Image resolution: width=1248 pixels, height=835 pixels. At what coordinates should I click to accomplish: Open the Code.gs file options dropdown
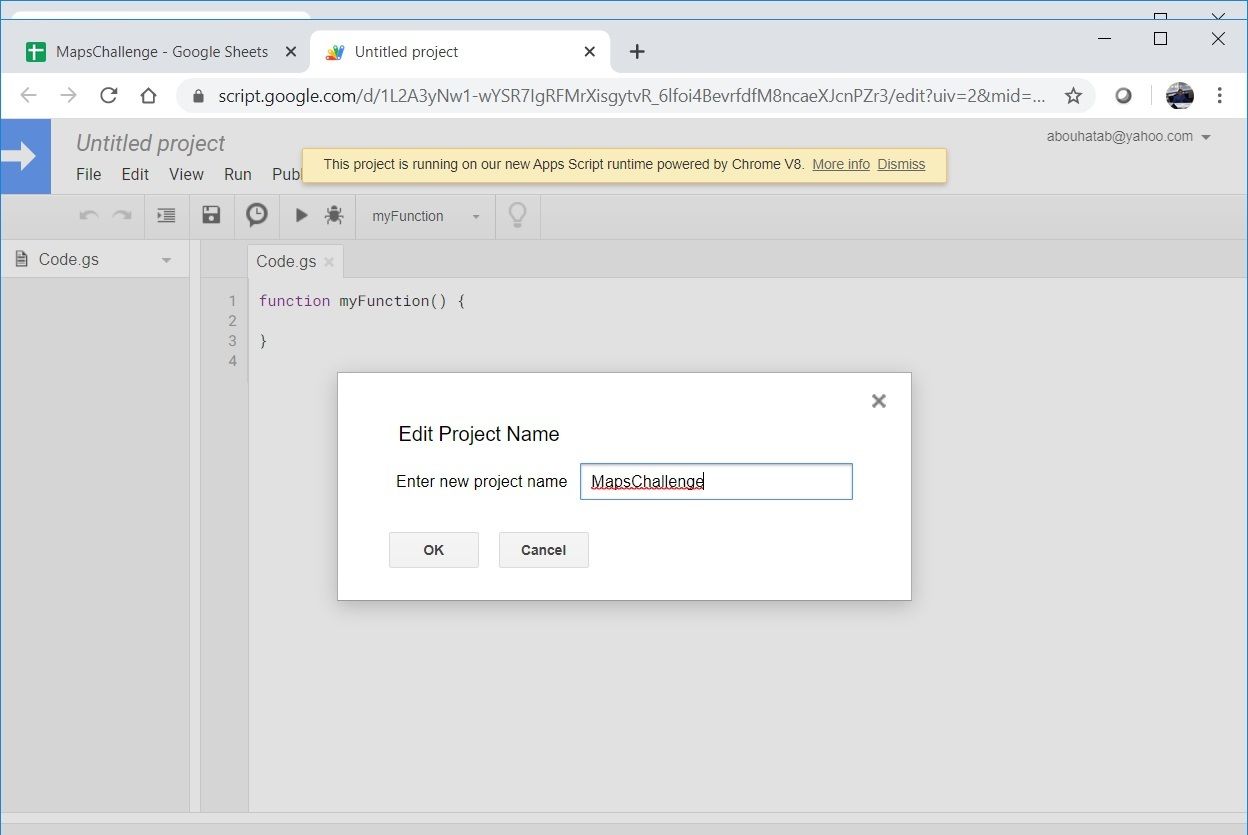pos(166,259)
